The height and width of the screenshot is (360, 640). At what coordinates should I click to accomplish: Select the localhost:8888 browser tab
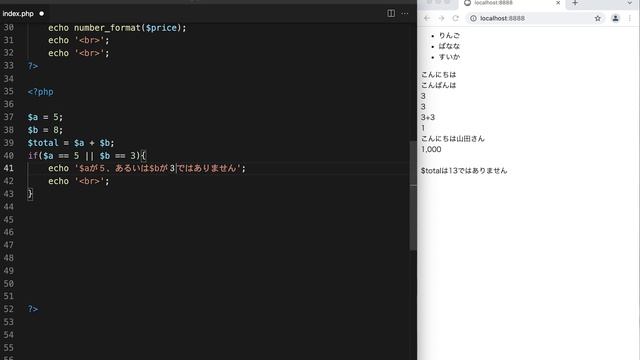511,3
